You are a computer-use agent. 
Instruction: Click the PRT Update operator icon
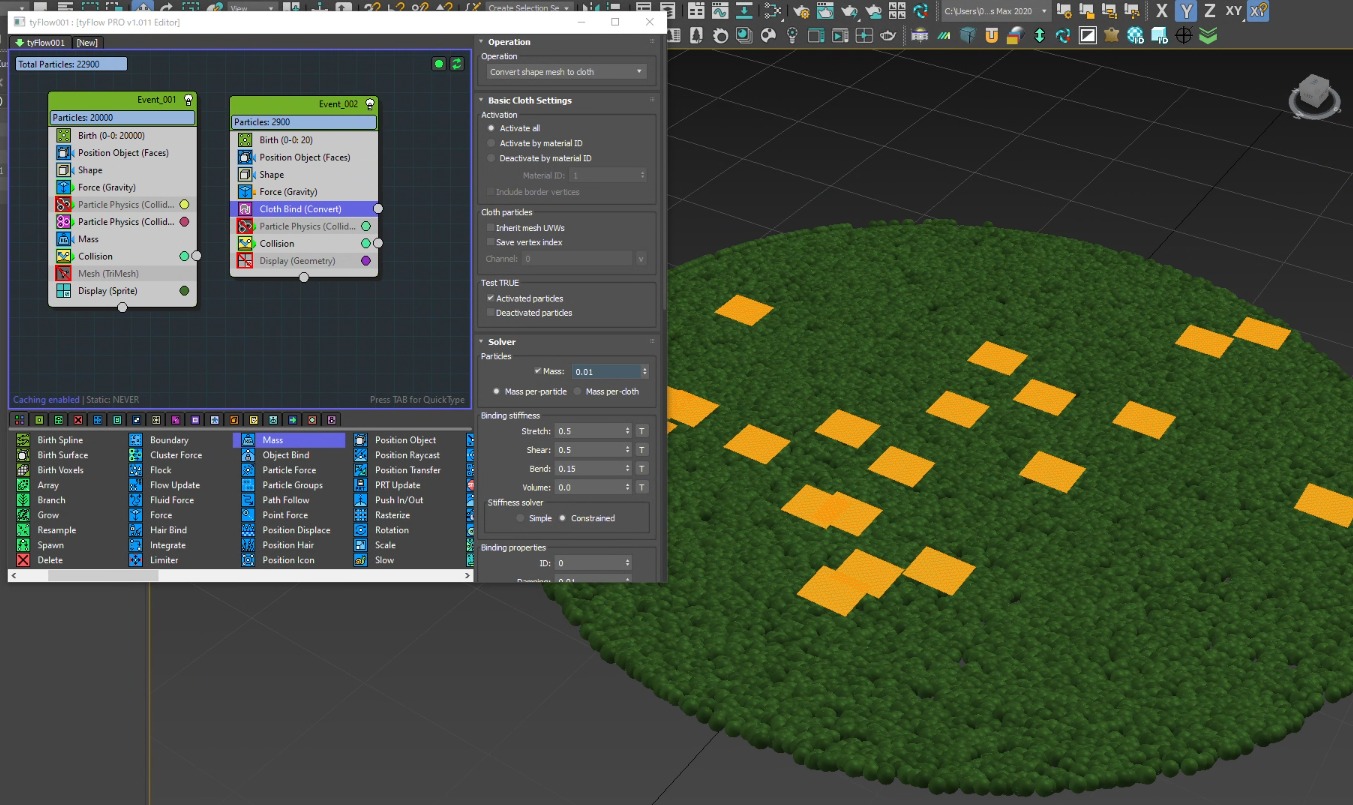pos(360,485)
